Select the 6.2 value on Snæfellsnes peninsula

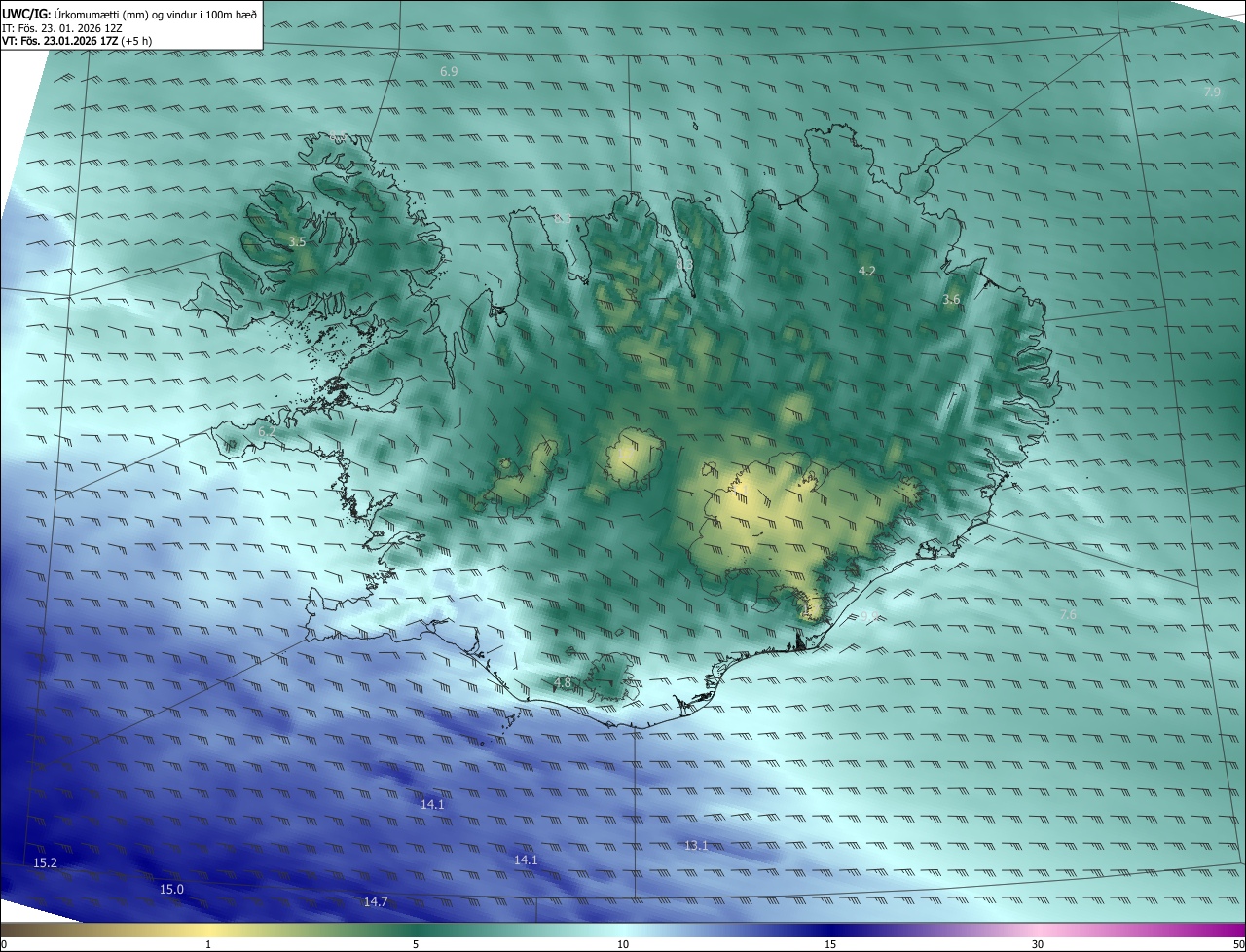tap(267, 431)
